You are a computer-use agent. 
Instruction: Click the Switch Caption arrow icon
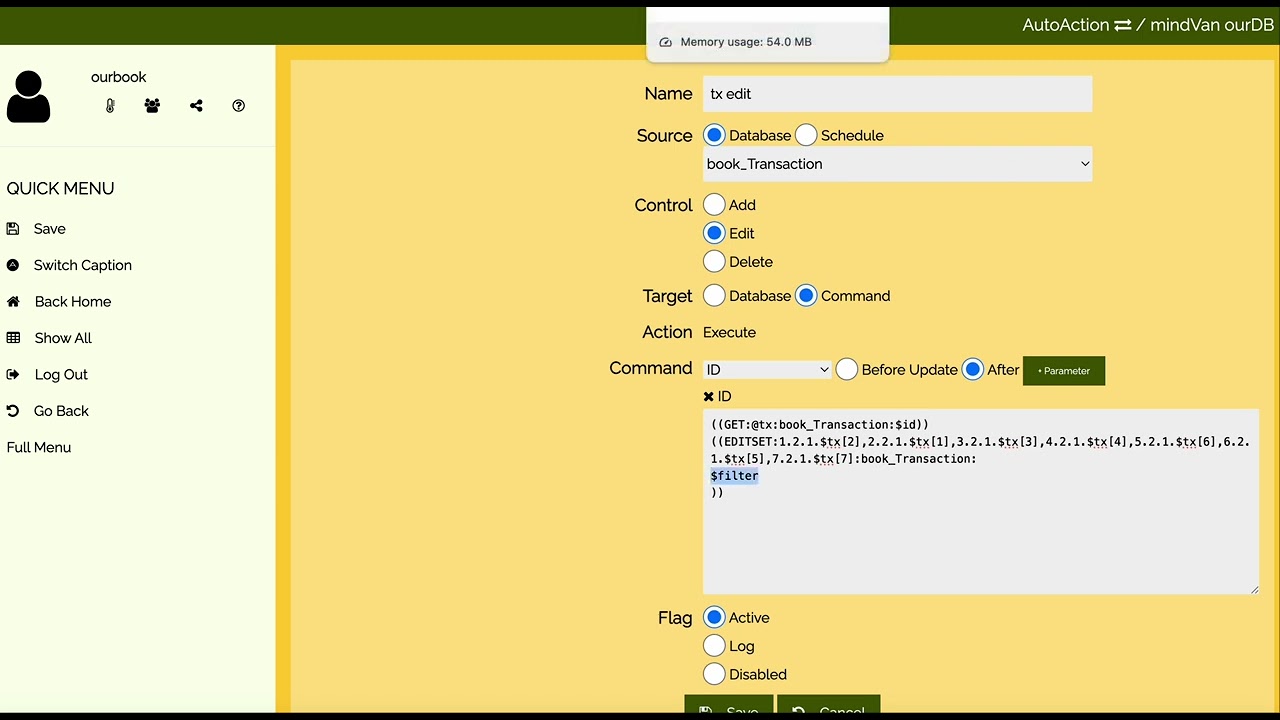click(x=13, y=265)
